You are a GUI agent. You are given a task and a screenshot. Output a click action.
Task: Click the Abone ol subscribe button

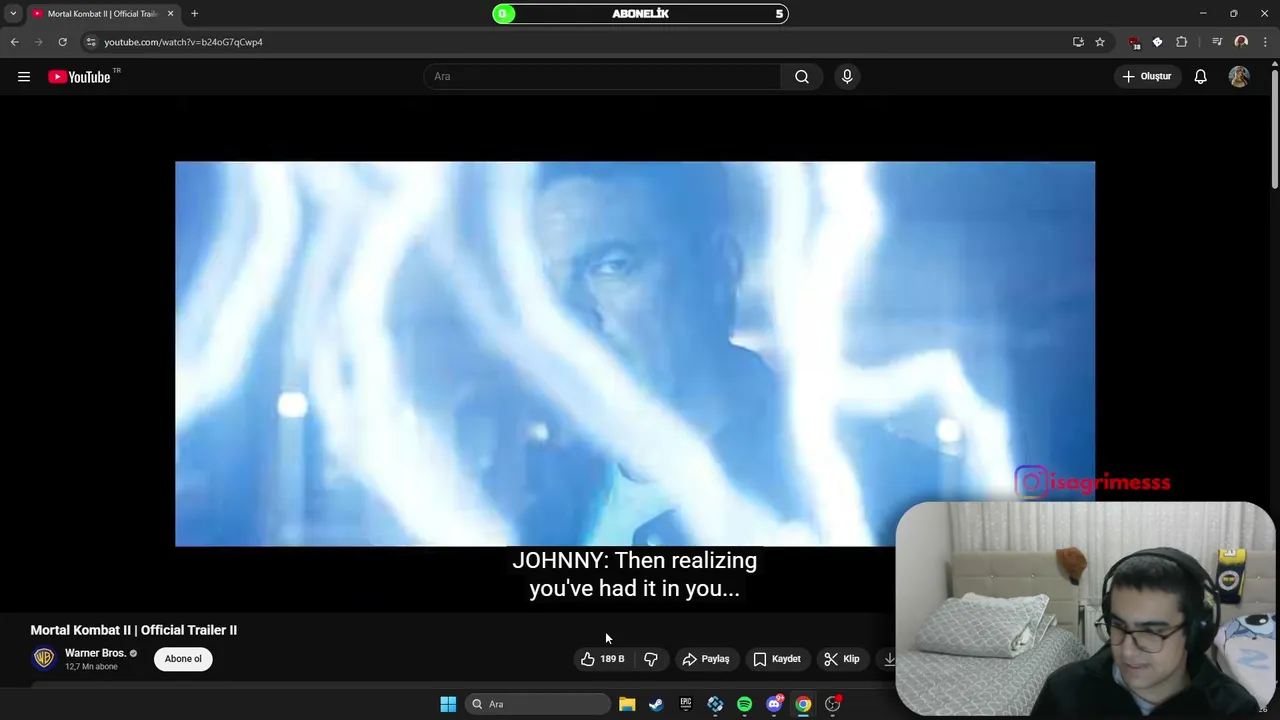coord(183,659)
